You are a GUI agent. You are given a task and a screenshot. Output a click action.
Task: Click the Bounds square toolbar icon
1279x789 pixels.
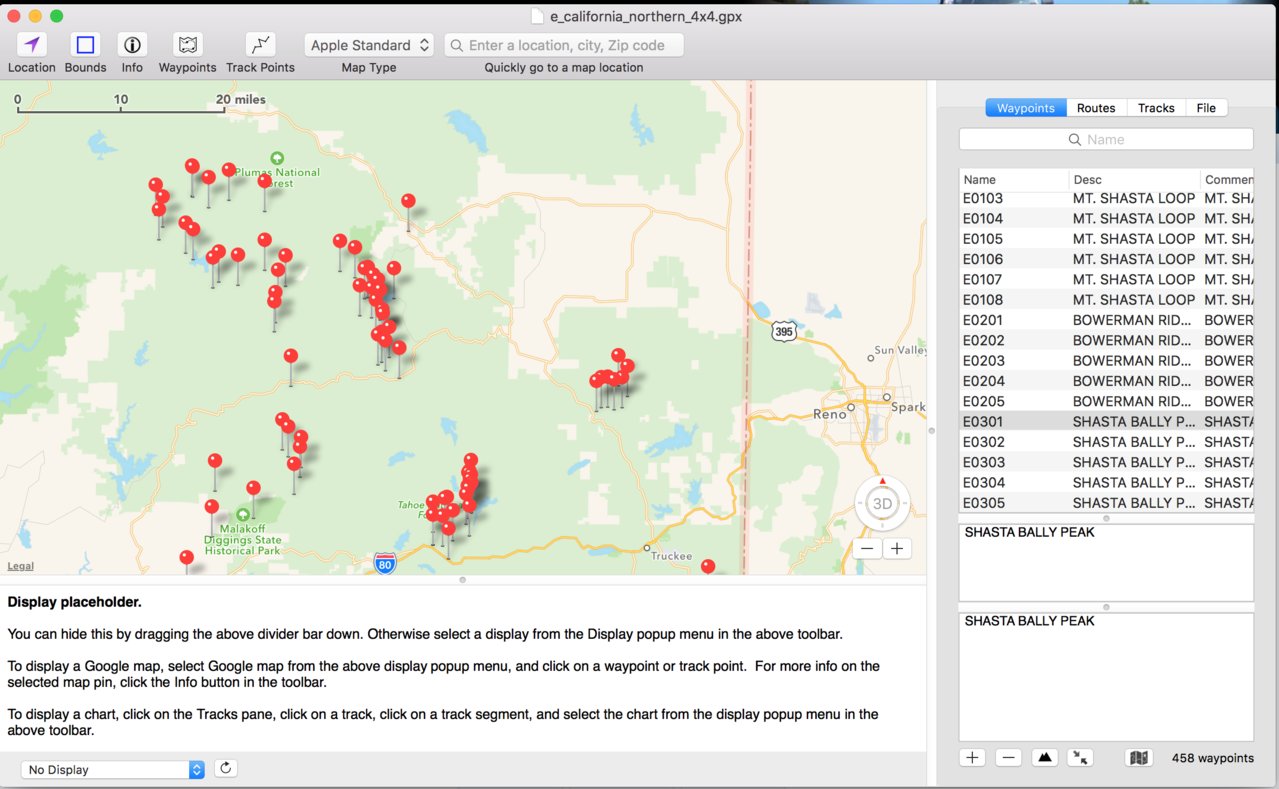[x=85, y=45]
